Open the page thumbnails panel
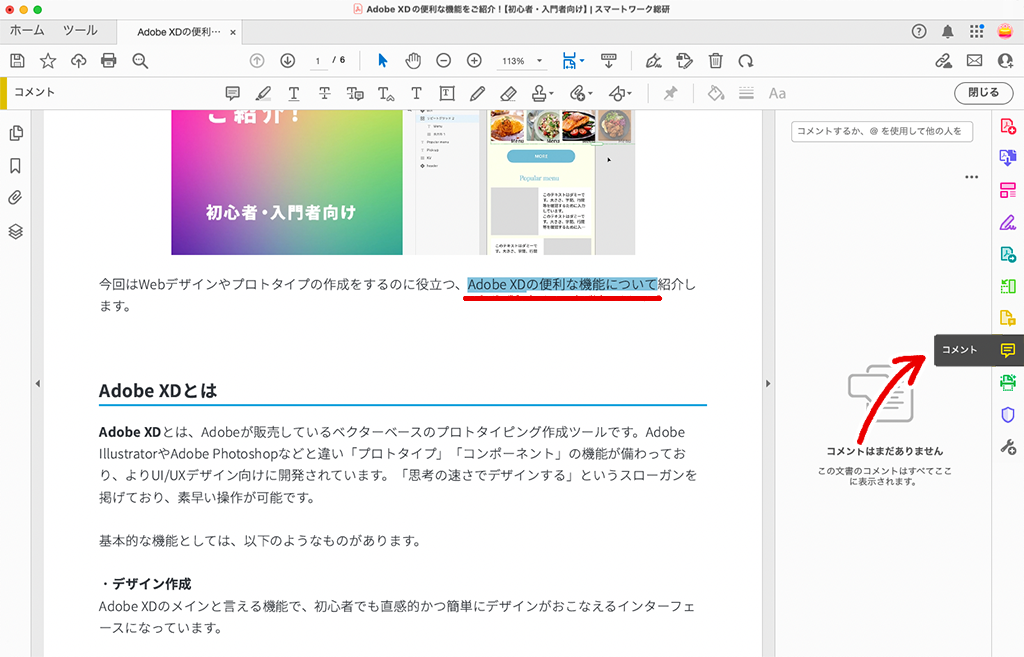This screenshot has width=1024, height=657. [x=16, y=133]
